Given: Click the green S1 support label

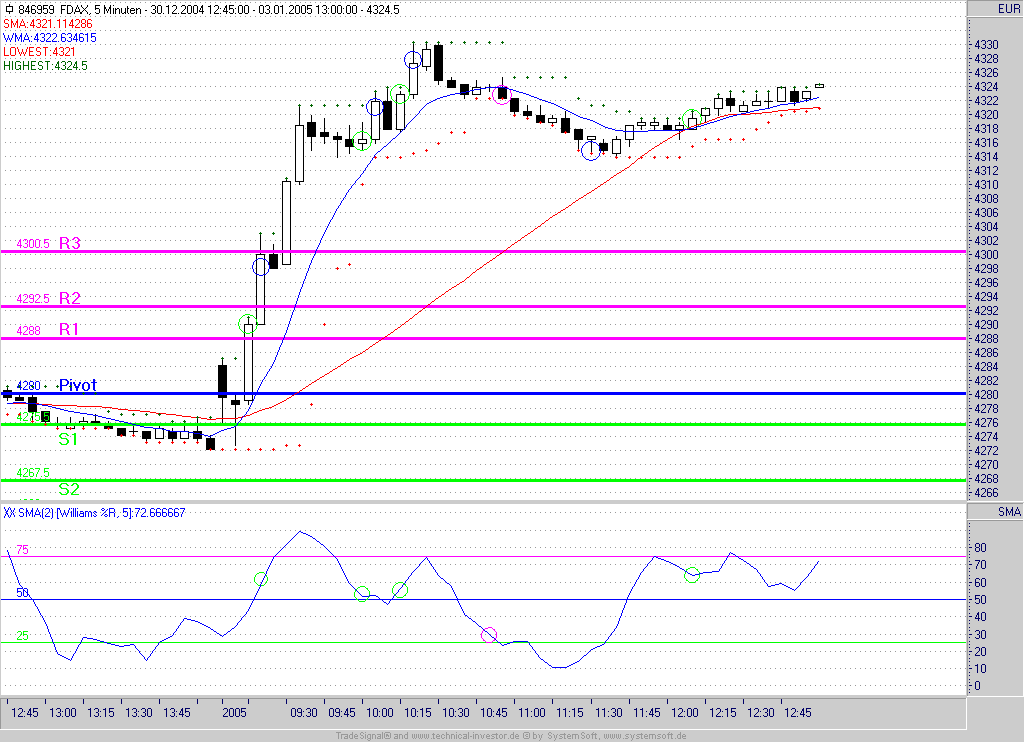Looking at the screenshot, I should click(x=68, y=439).
